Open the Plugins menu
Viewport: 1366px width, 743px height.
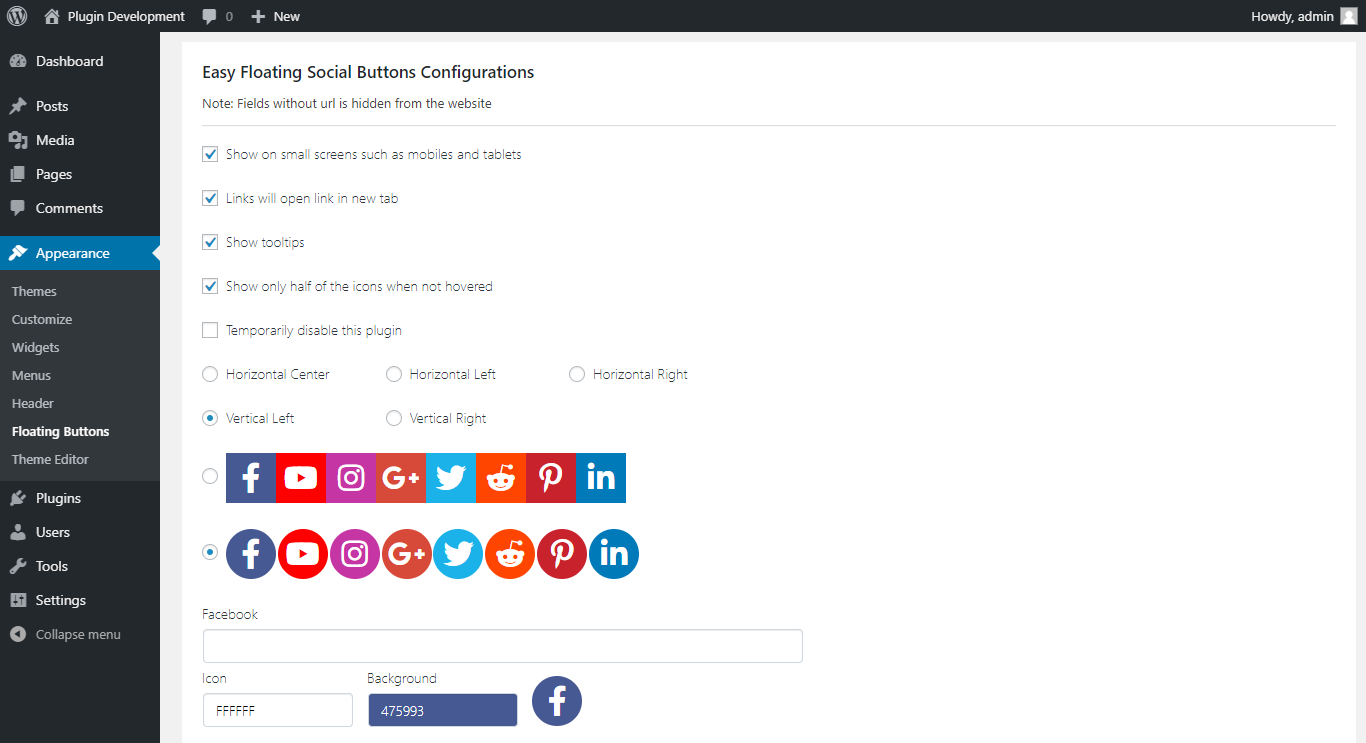(58, 498)
